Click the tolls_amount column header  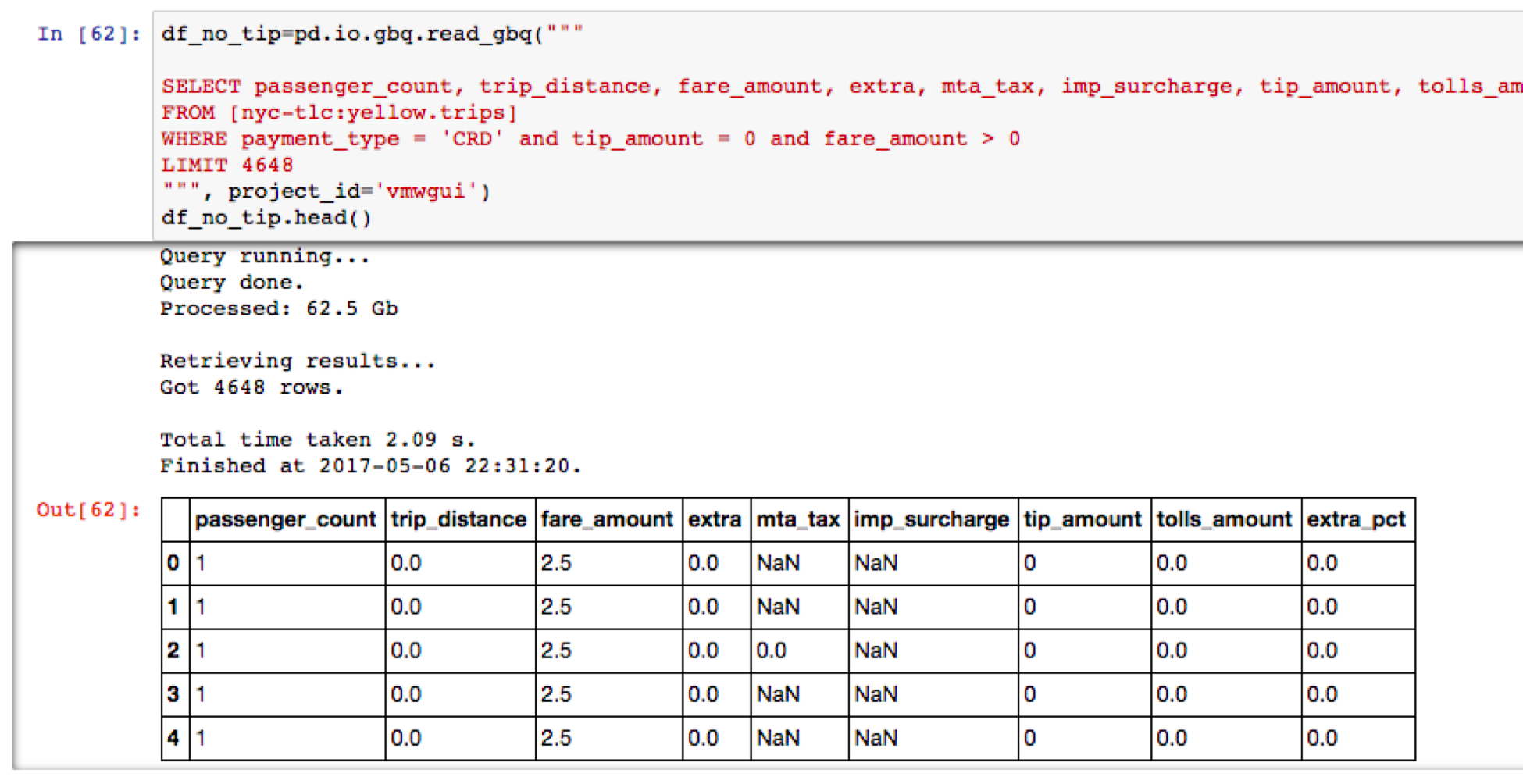coord(1225,519)
